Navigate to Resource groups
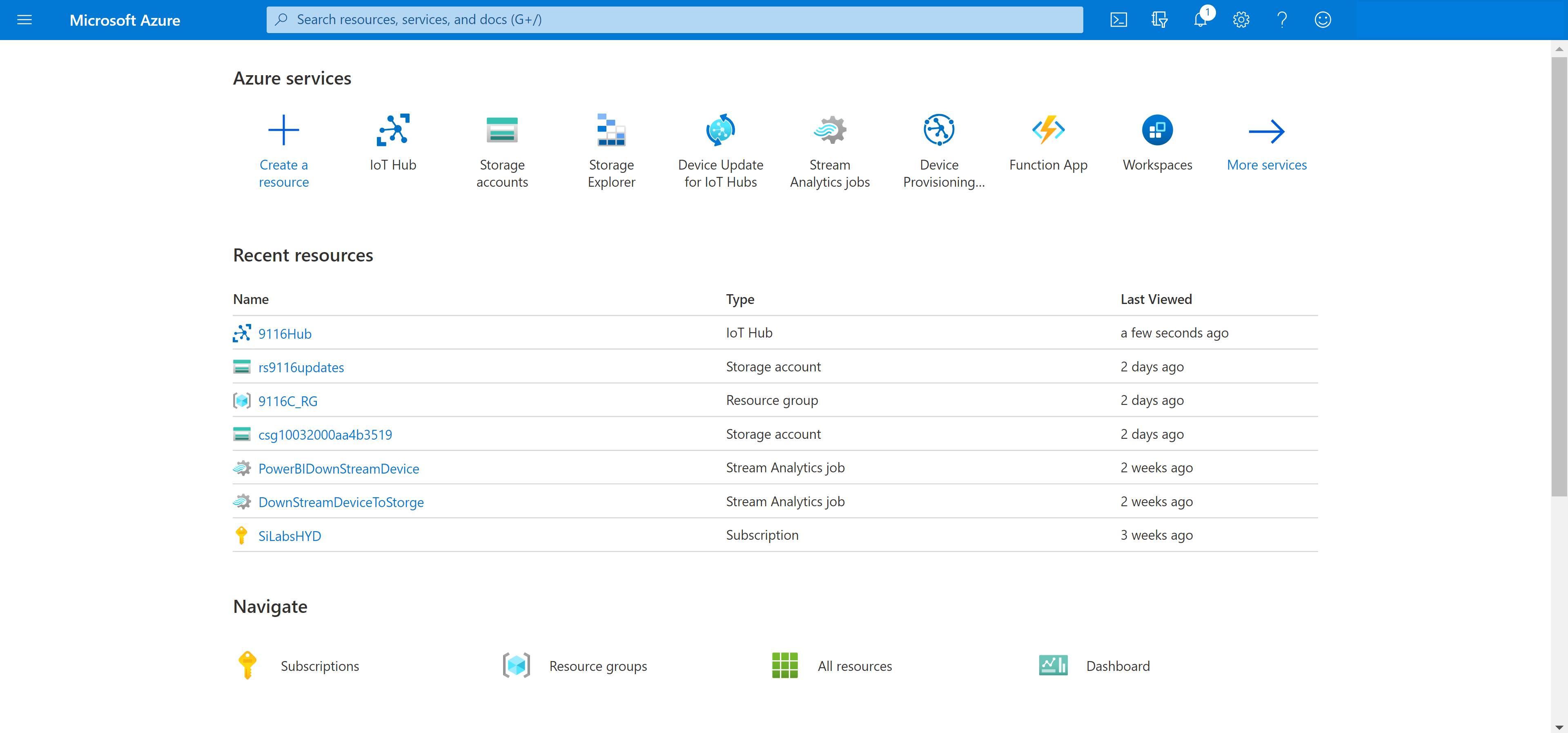This screenshot has width=1568, height=733. pyautogui.click(x=598, y=665)
